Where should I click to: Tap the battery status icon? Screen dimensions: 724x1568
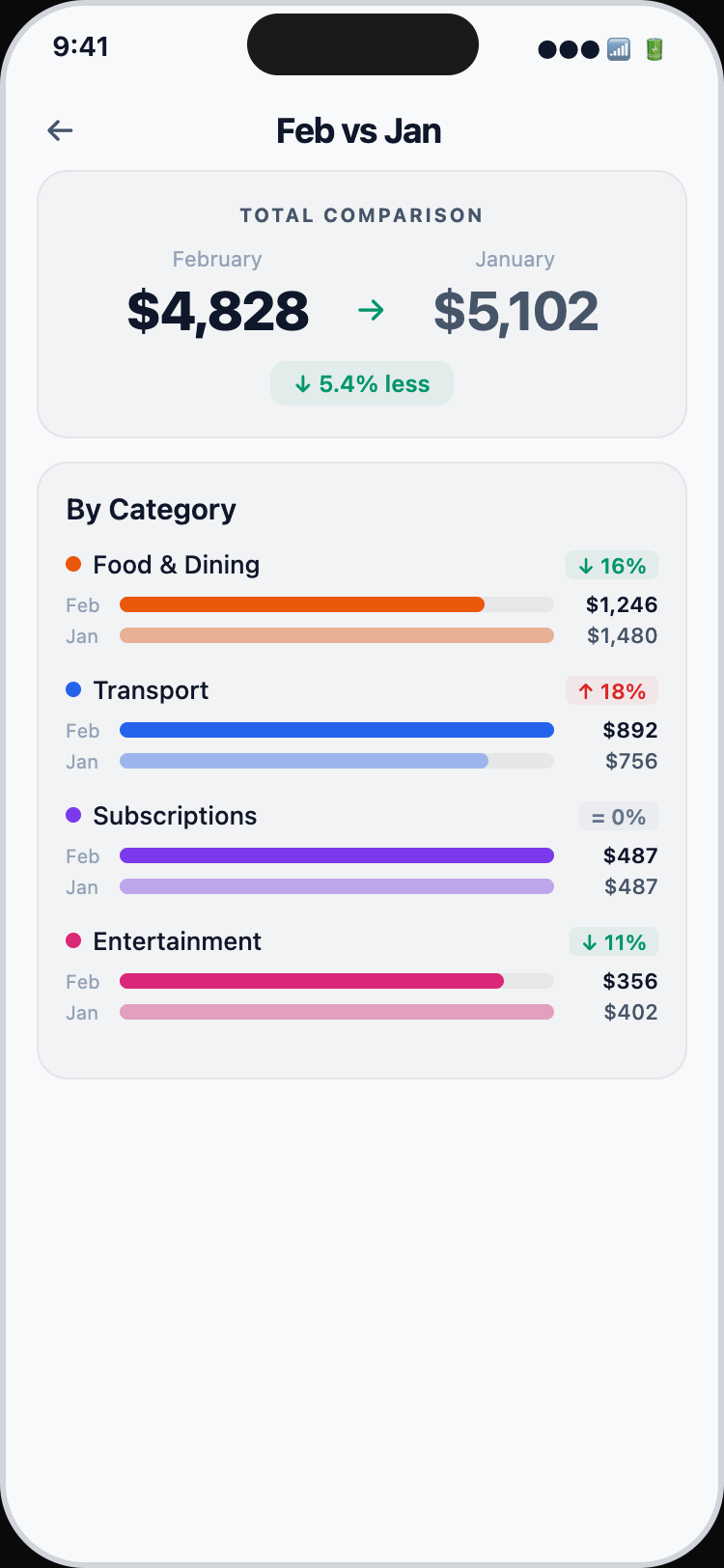coord(654,49)
